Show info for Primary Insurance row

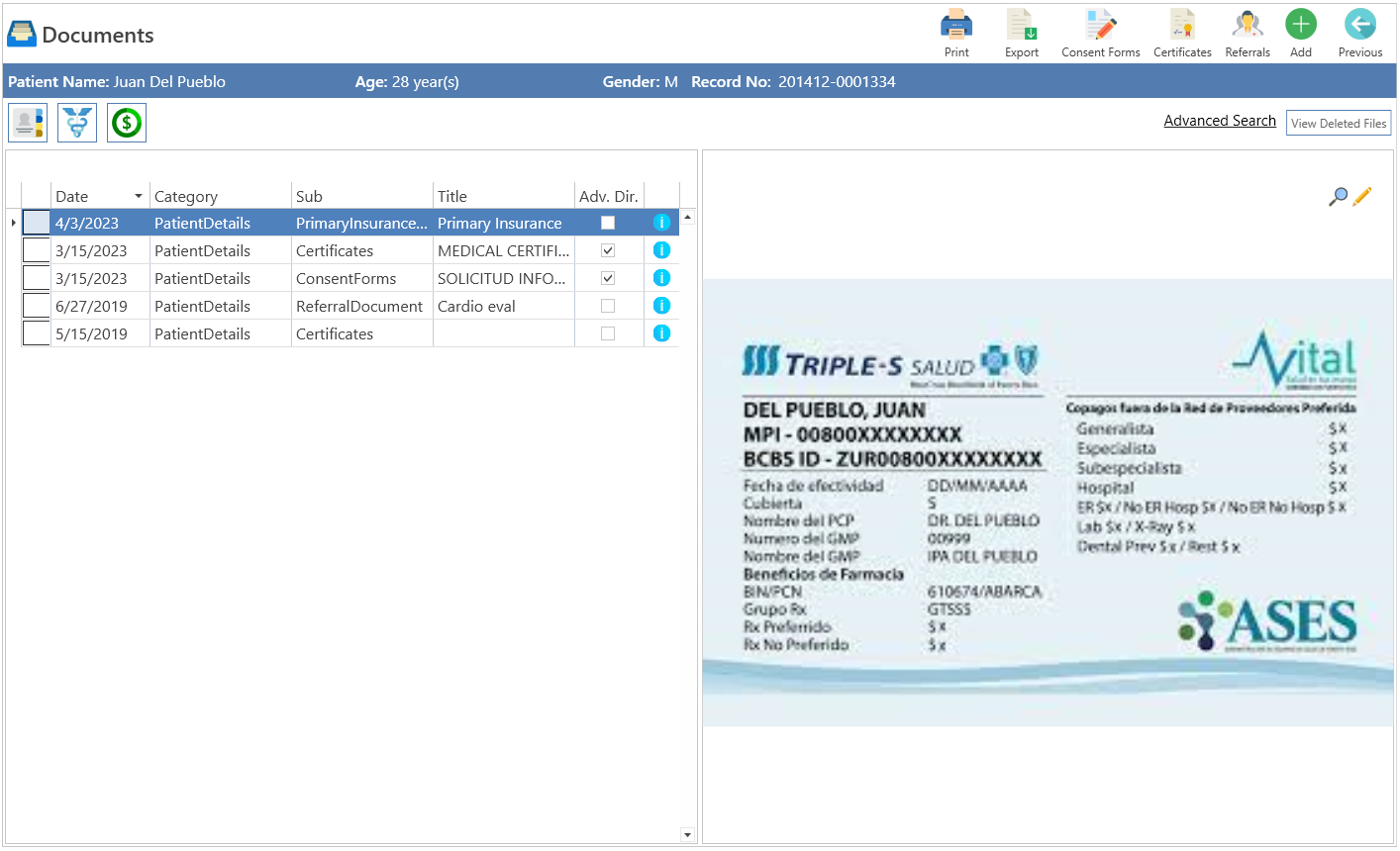coord(662,223)
